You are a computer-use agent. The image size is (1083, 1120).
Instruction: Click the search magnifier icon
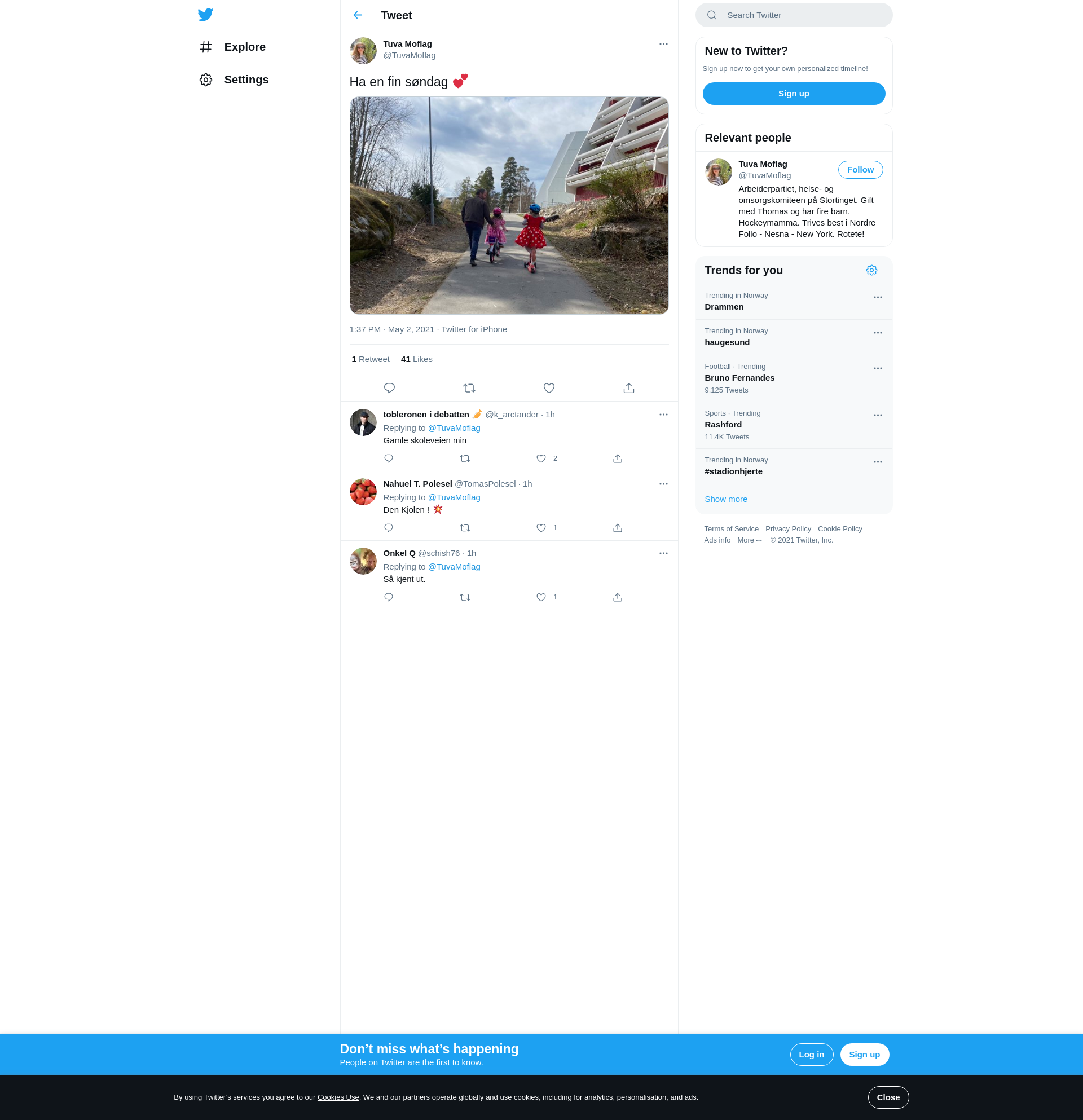tap(711, 15)
